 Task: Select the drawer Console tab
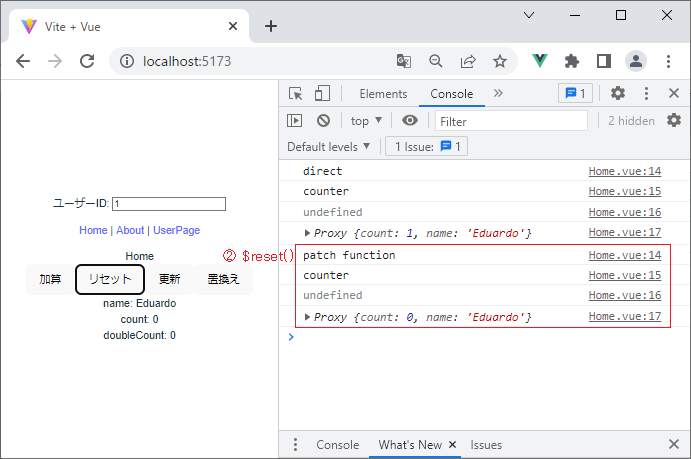pyautogui.click(x=338, y=445)
